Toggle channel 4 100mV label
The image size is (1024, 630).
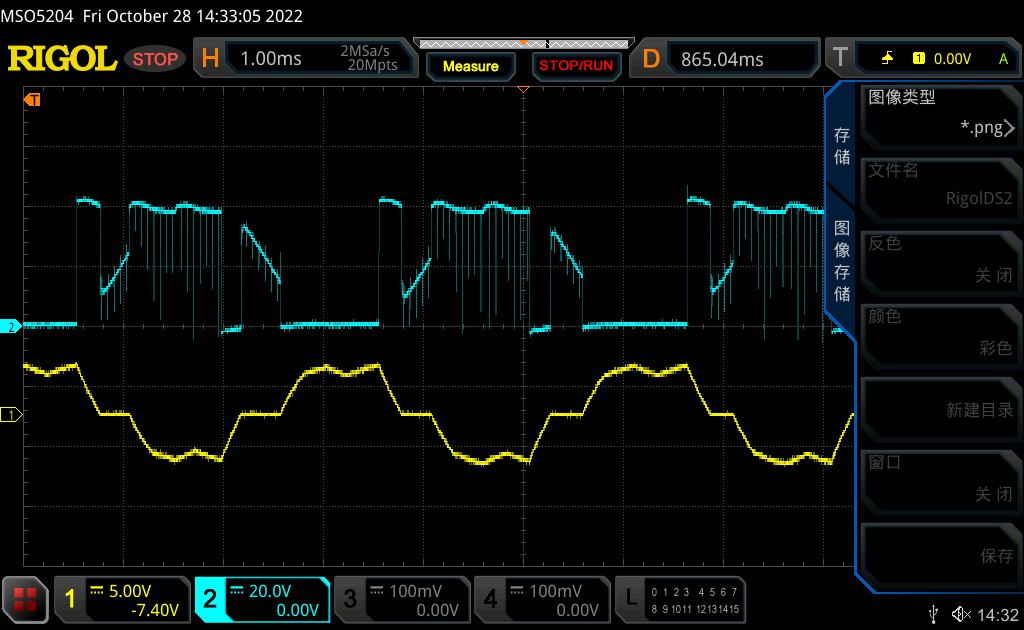pyautogui.click(x=542, y=599)
